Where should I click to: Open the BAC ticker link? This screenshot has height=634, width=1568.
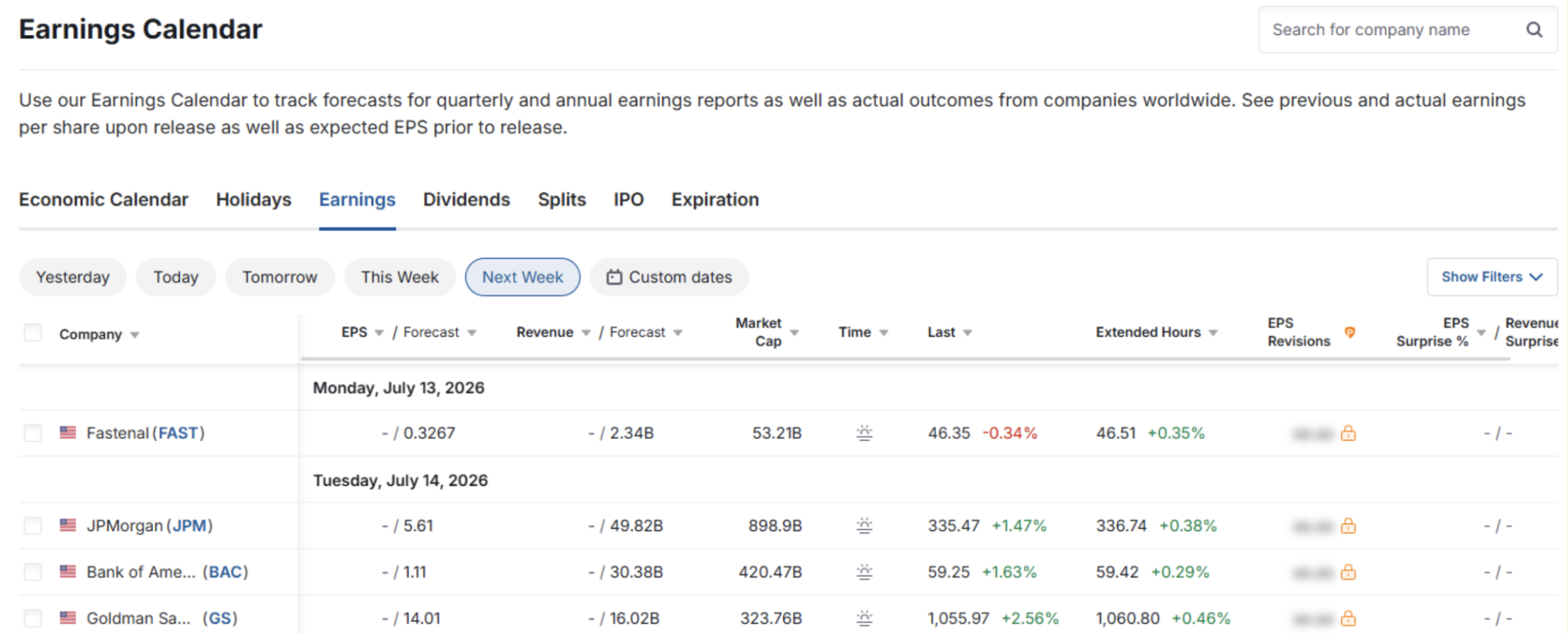tap(225, 572)
